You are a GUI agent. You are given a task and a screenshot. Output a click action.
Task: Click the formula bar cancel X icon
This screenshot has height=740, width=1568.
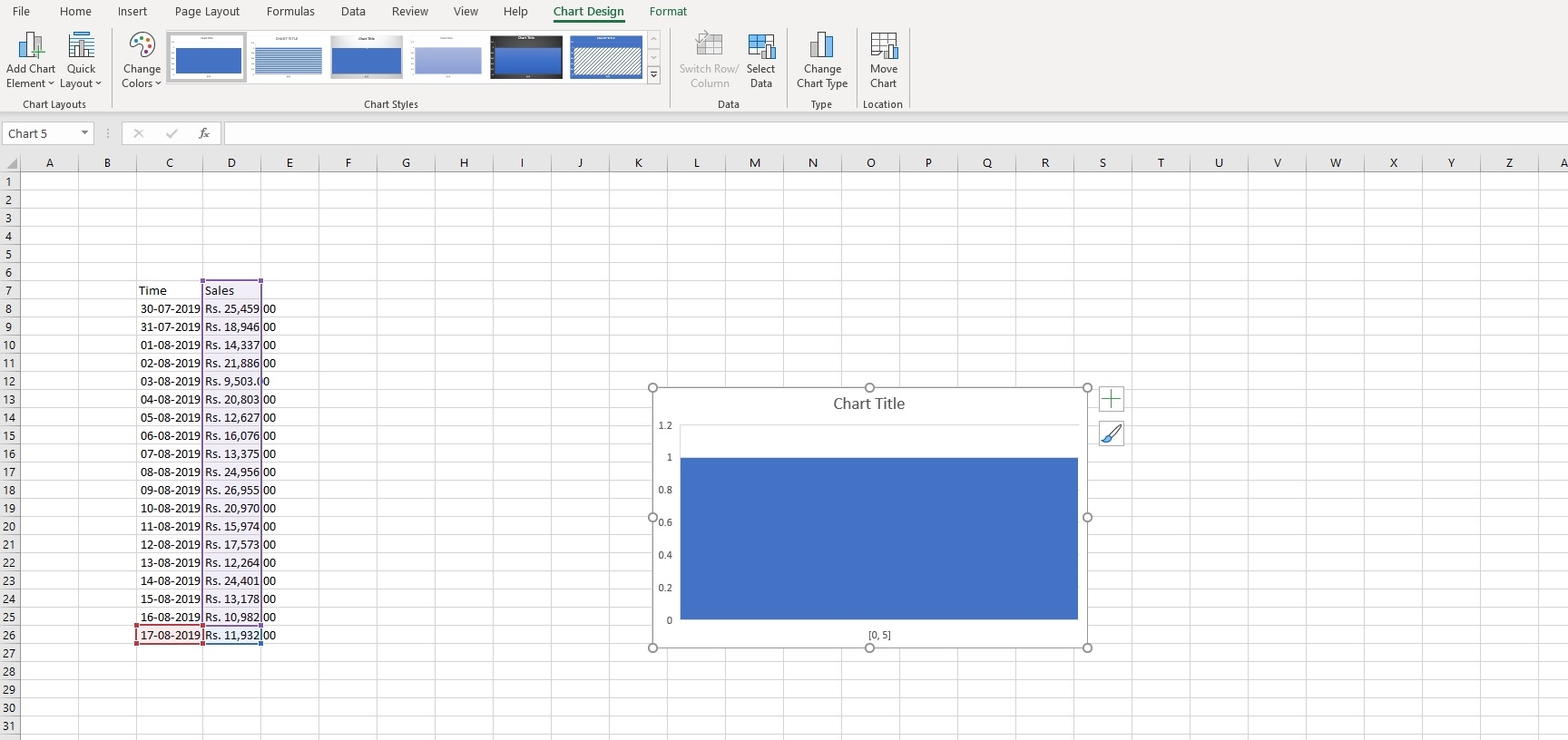(138, 133)
